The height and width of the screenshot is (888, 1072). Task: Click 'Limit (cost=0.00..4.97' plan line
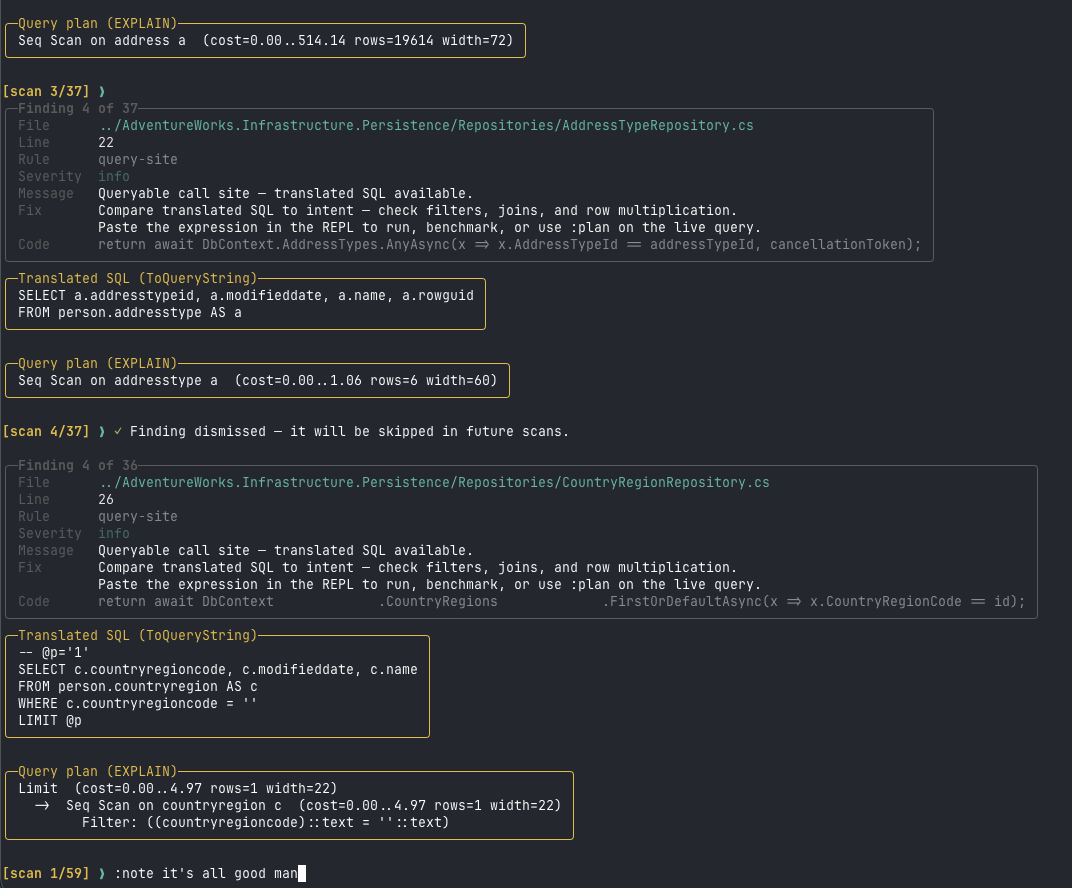tap(178, 789)
